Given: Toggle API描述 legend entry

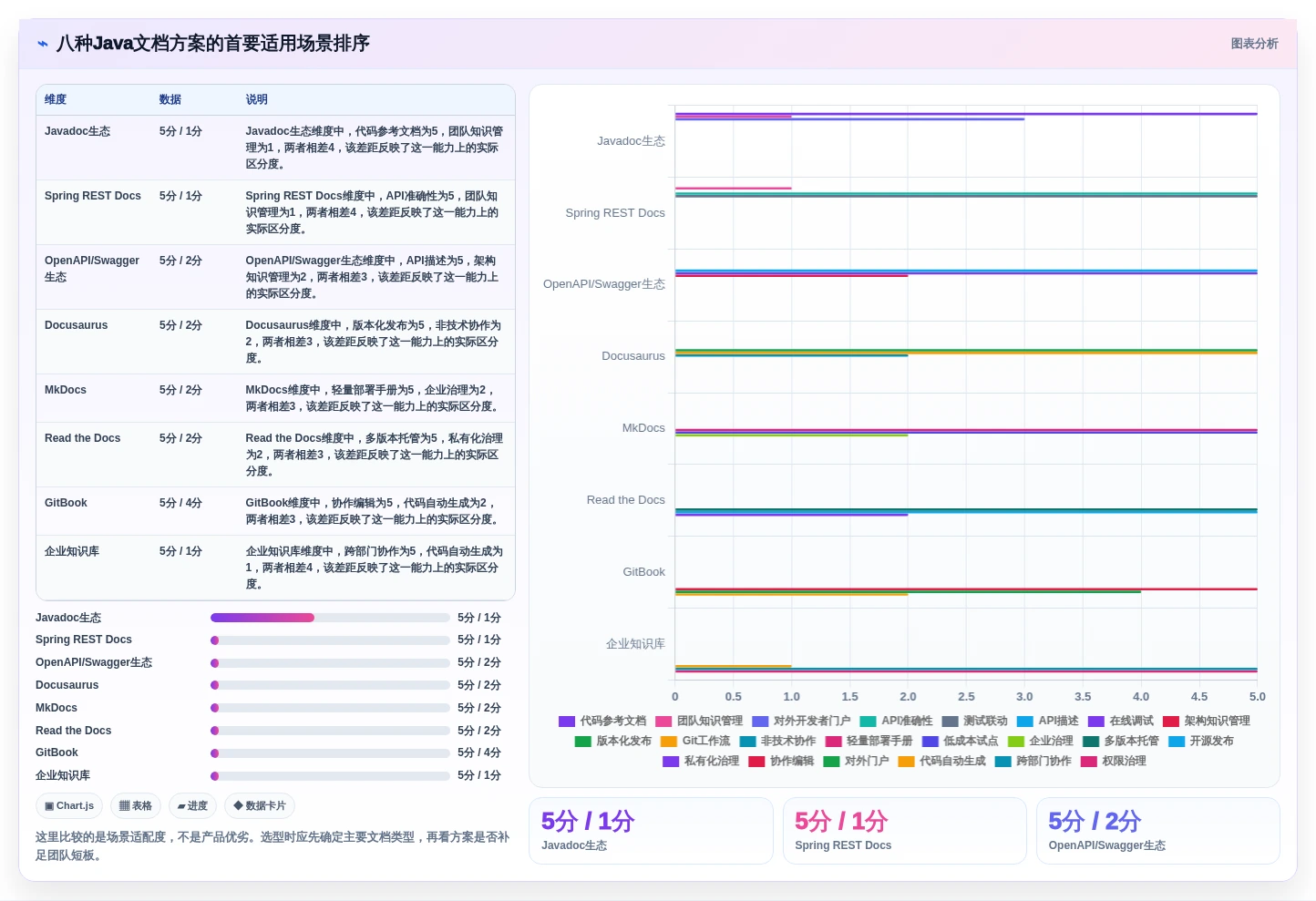Looking at the screenshot, I should click(1048, 721).
